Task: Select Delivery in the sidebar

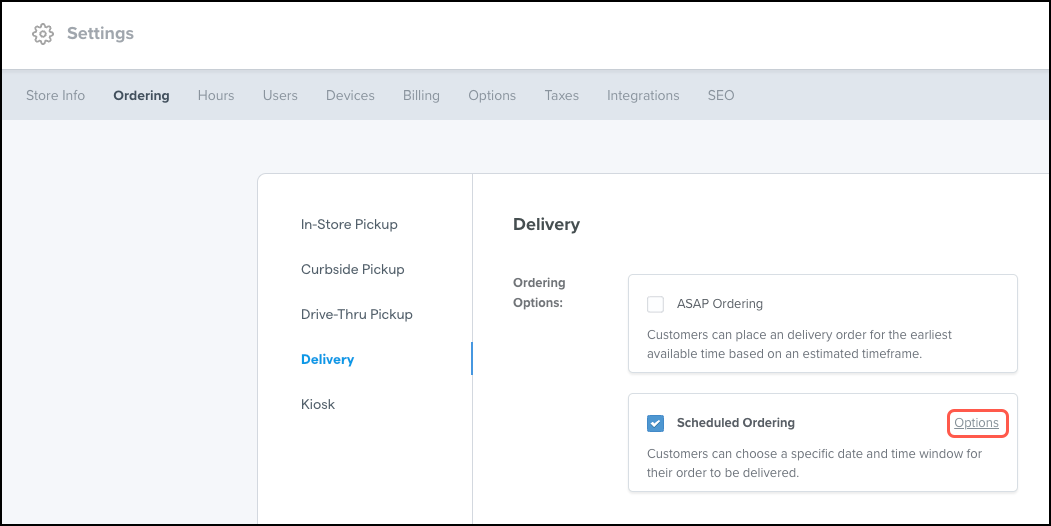Action: [x=328, y=359]
